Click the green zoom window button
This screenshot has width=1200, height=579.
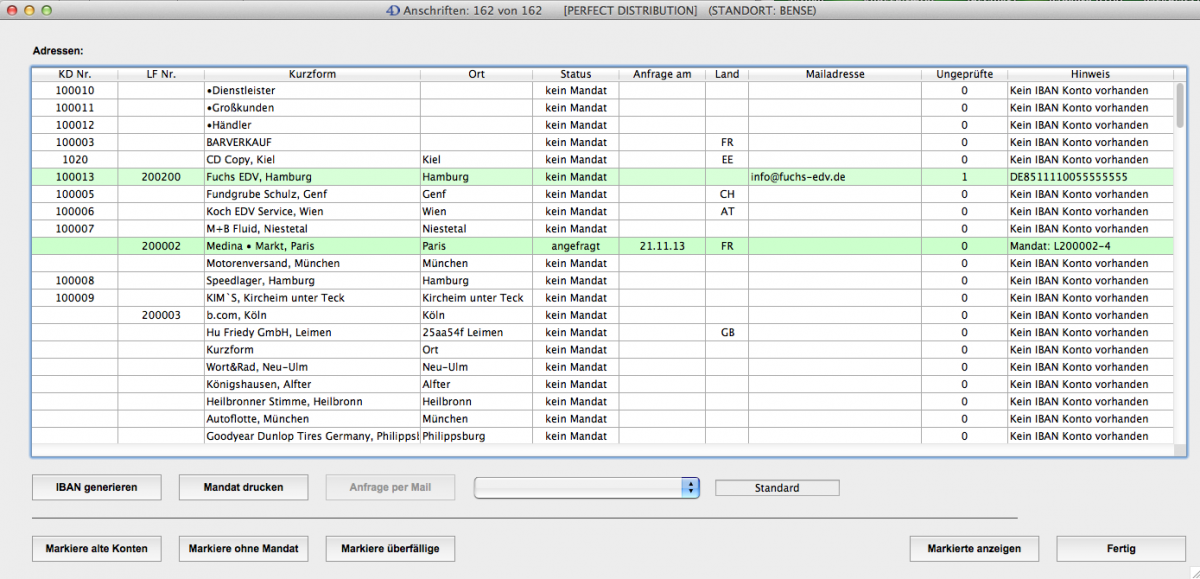[47, 9]
